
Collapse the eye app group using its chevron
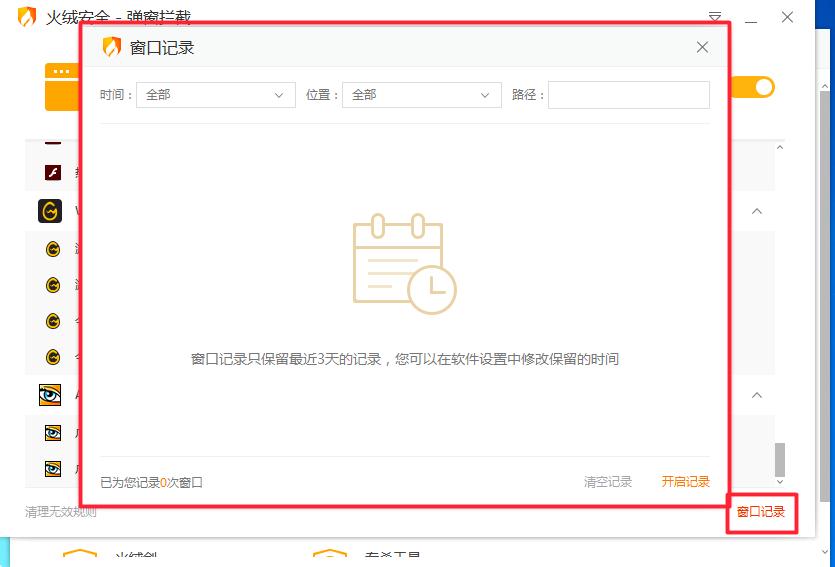click(757, 395)
